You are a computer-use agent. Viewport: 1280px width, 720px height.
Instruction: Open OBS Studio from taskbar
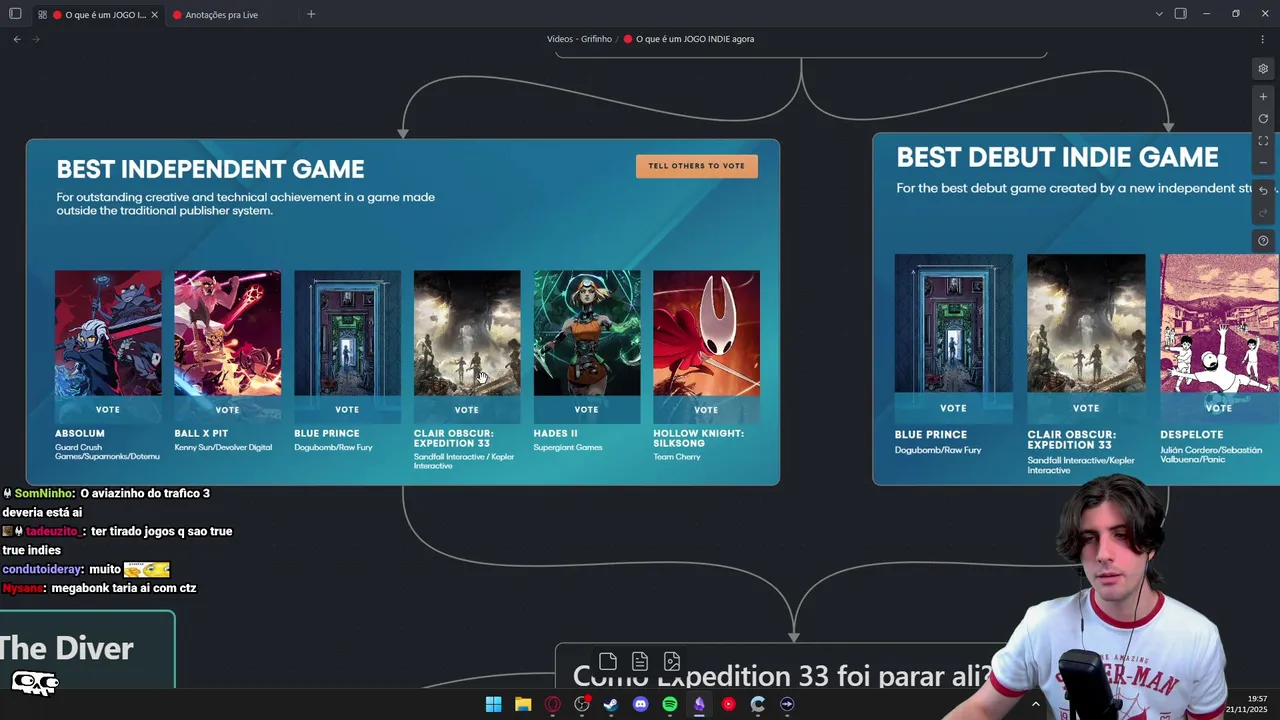[582, 704]
